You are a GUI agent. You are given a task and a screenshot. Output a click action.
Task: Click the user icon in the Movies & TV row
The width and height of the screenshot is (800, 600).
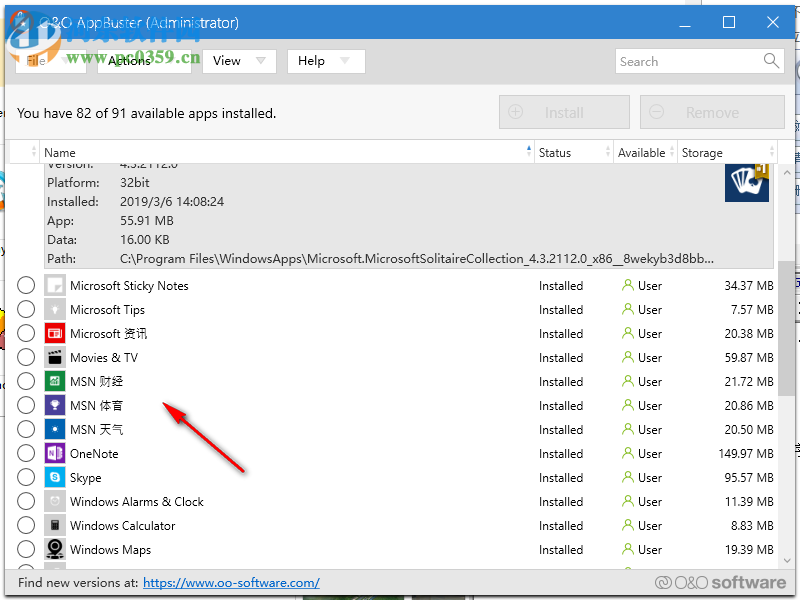[x=628, y=358]
